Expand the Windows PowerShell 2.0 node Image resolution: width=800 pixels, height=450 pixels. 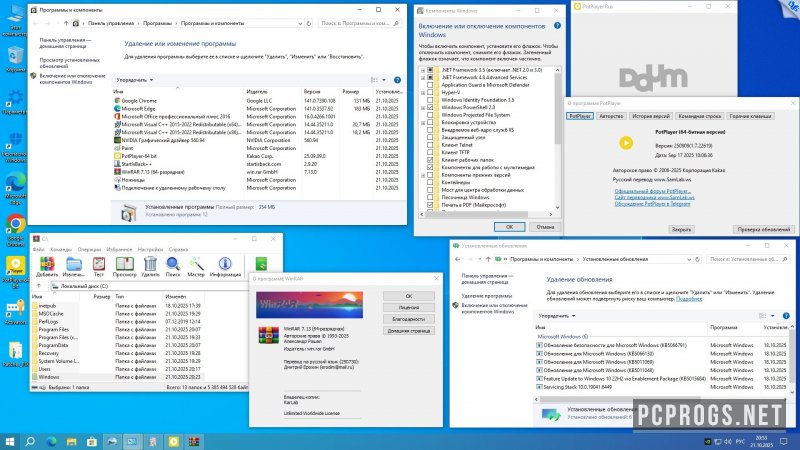click(423, 108)
